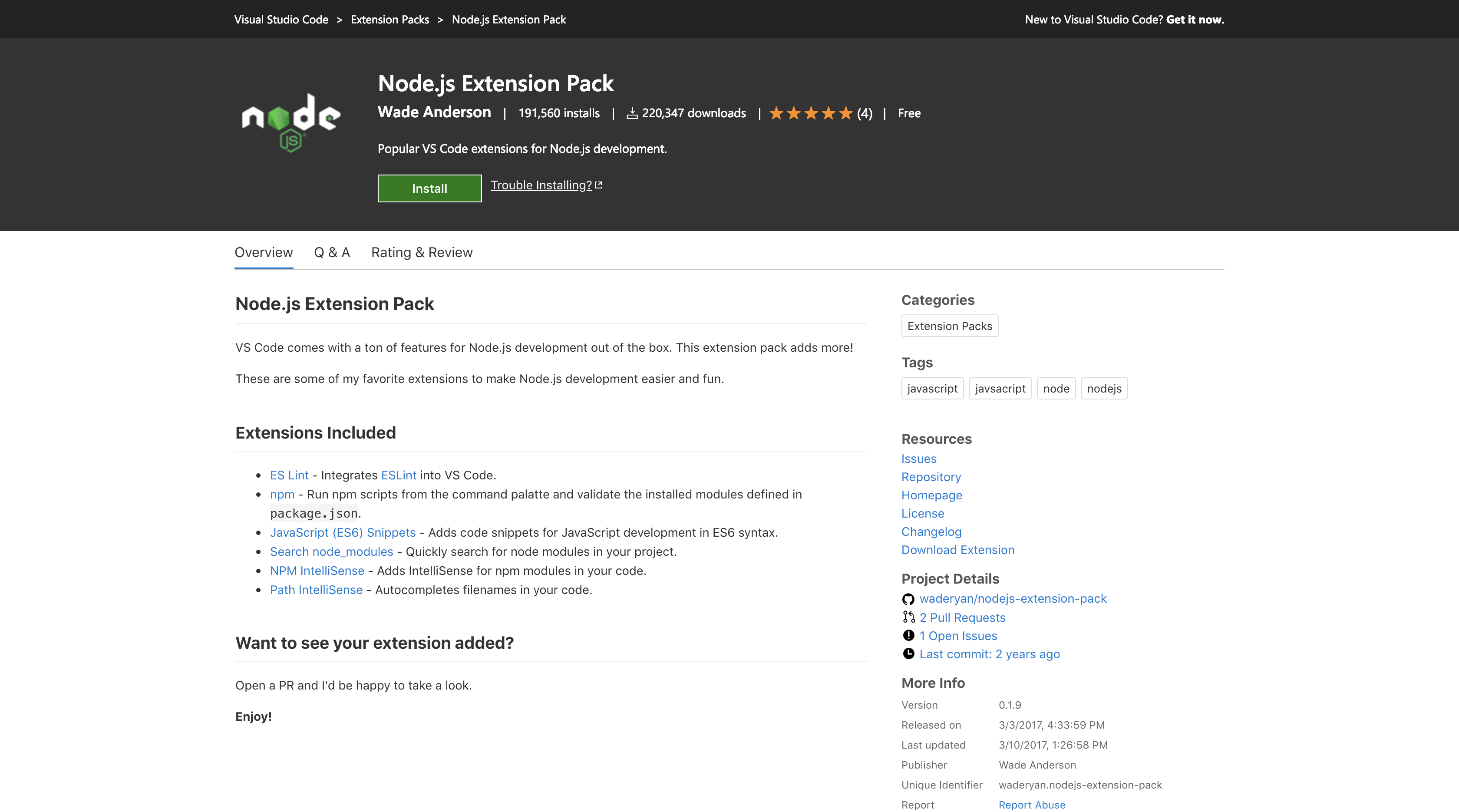Image resolution: width=1459 pixels, height=812 pixels.
Task: Open waderyan/nodejs-extension-pack repo link
Action: (x=1013, y=598)
